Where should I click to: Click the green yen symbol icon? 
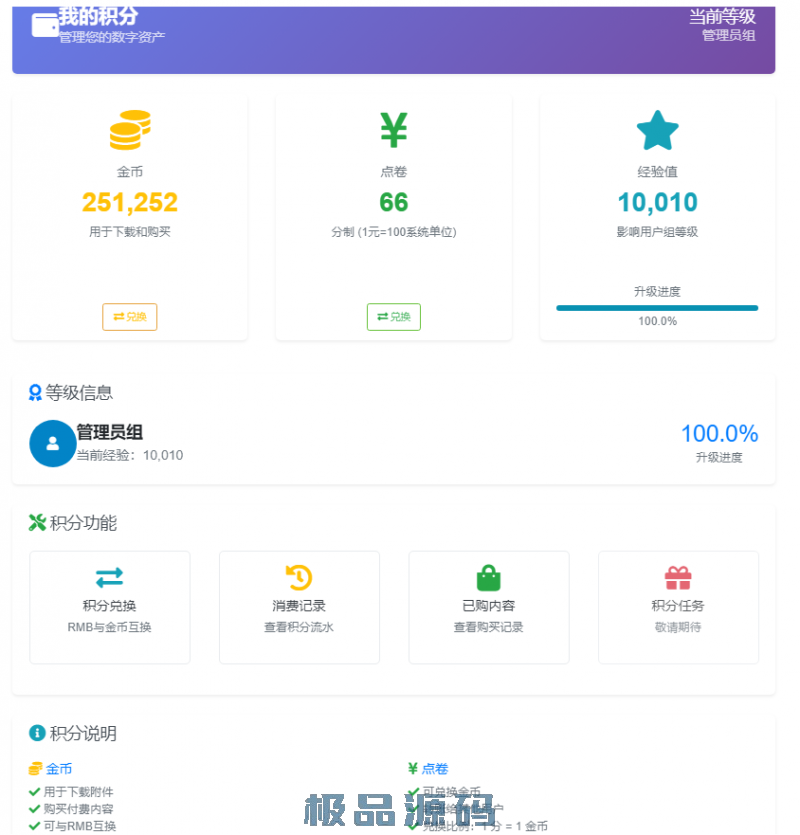[x=394, y=130]
